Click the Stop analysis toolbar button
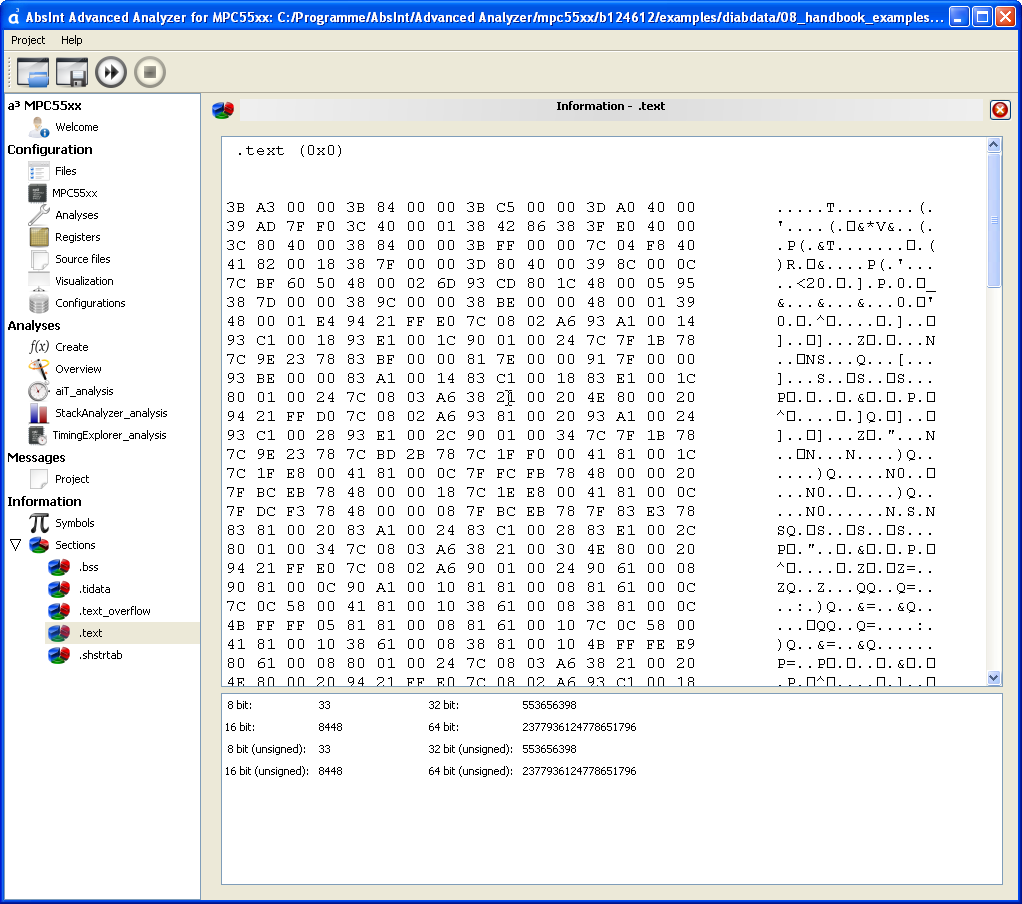This screenshot has width=1022, height=904. (150, 72)
